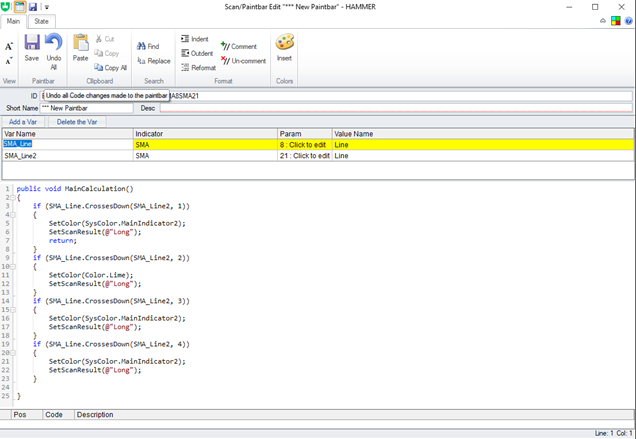Open the Replace tool
The image size is (636, 439).
click(x=154, y=60)
